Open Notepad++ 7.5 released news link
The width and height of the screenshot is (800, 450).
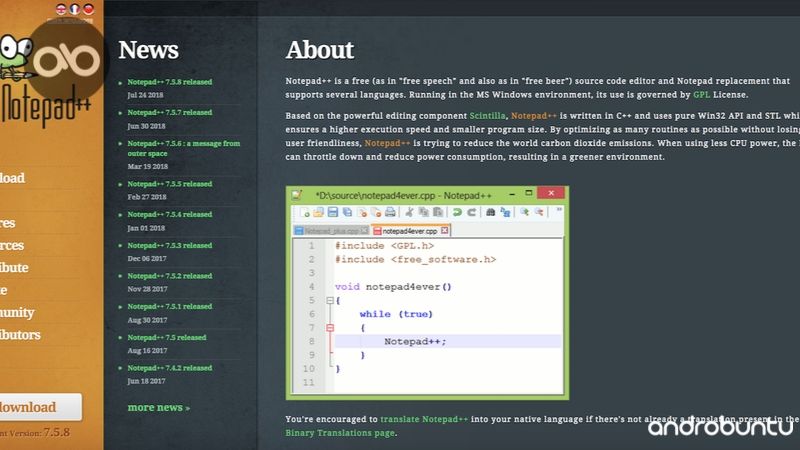(x=167, y=337)
